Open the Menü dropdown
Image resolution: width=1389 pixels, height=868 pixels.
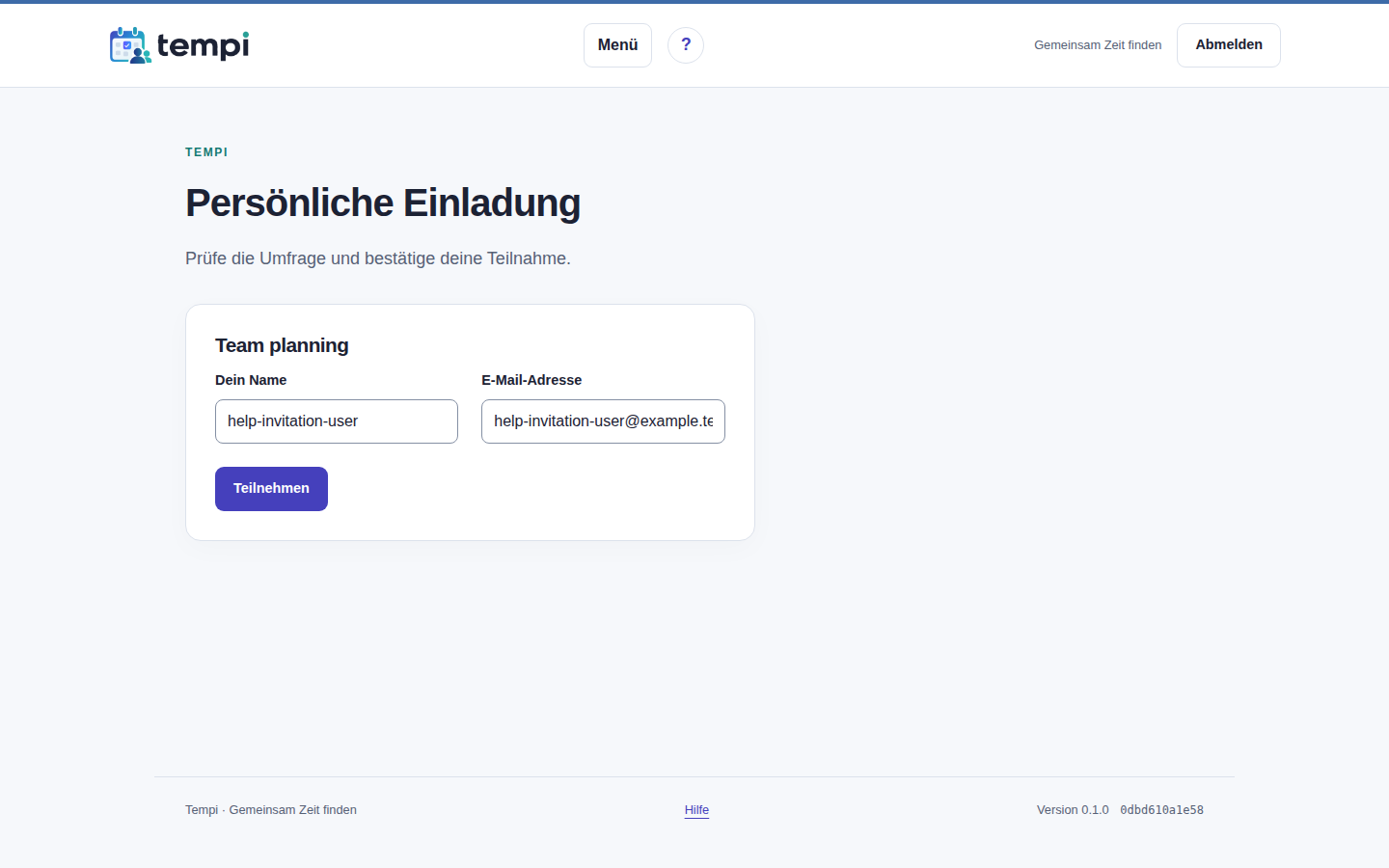click(617, 45)
